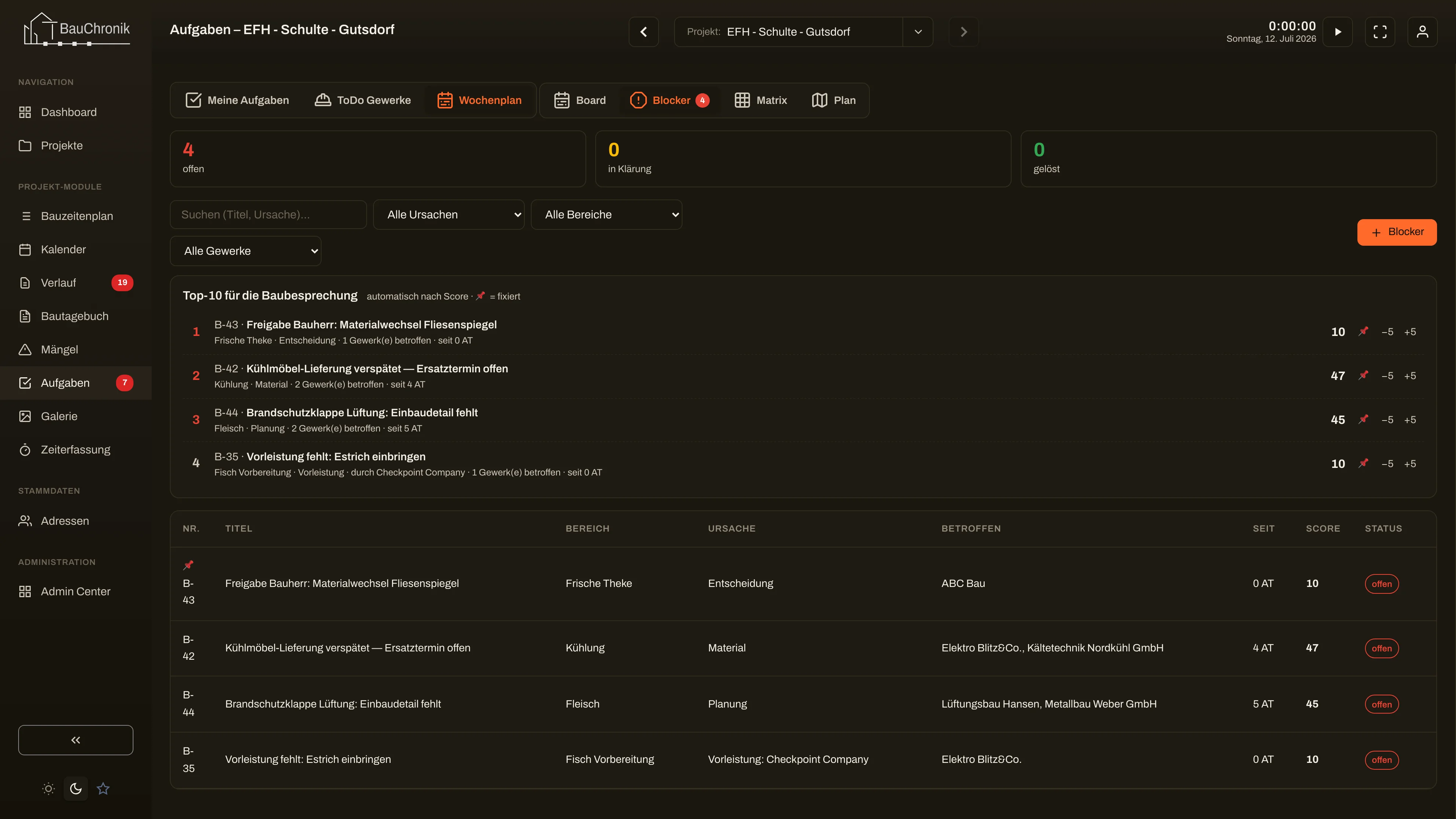Switch to dark theme moon icon

point(76,789)
